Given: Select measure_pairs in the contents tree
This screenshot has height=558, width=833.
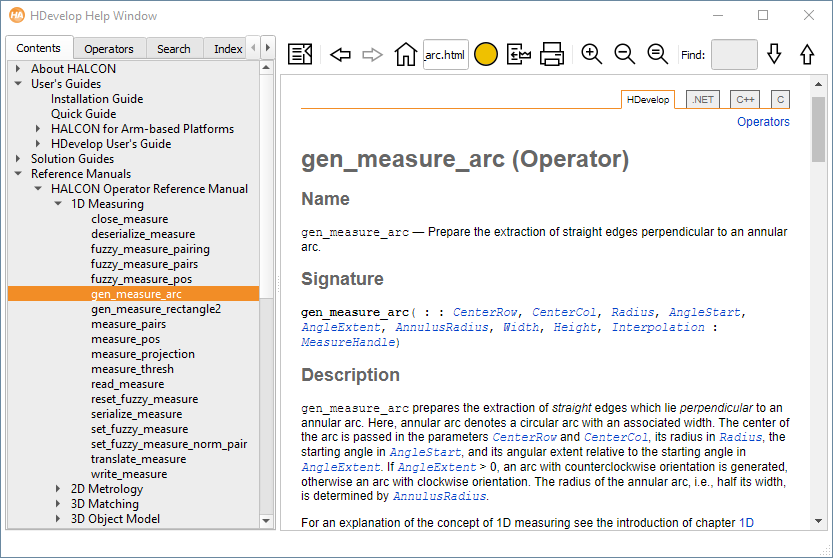Looking at the screenshot, I should 128,324.
